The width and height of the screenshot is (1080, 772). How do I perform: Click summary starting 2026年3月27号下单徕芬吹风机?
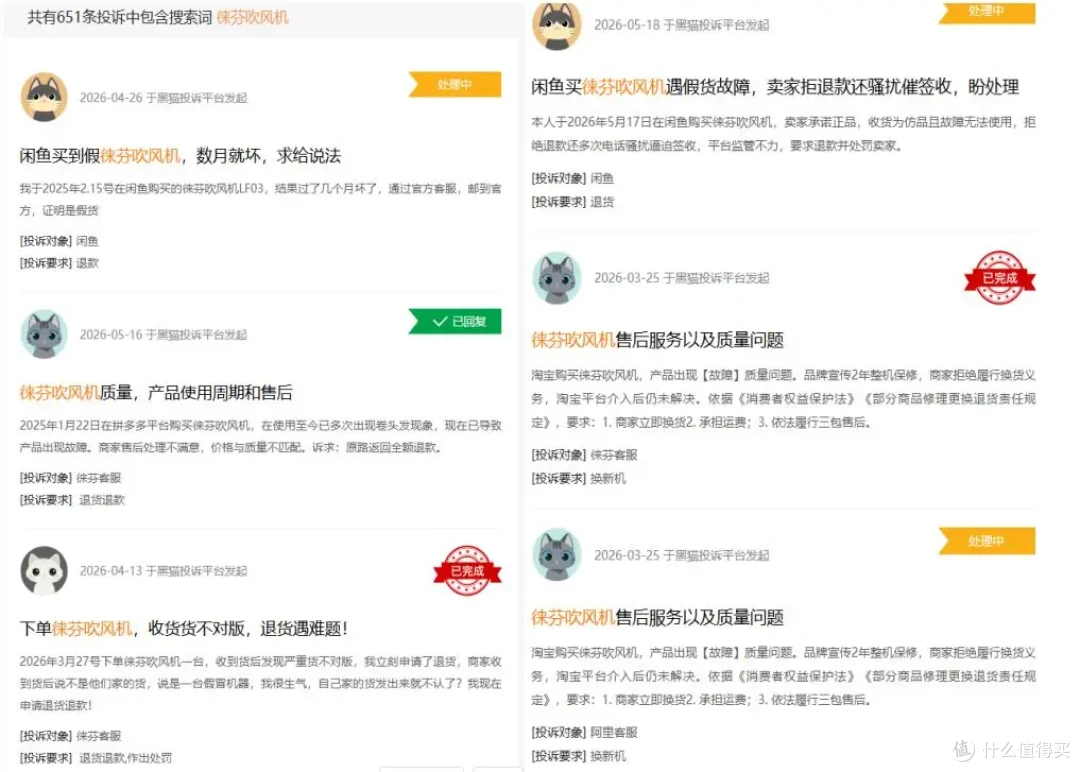[x=260, y=683]
